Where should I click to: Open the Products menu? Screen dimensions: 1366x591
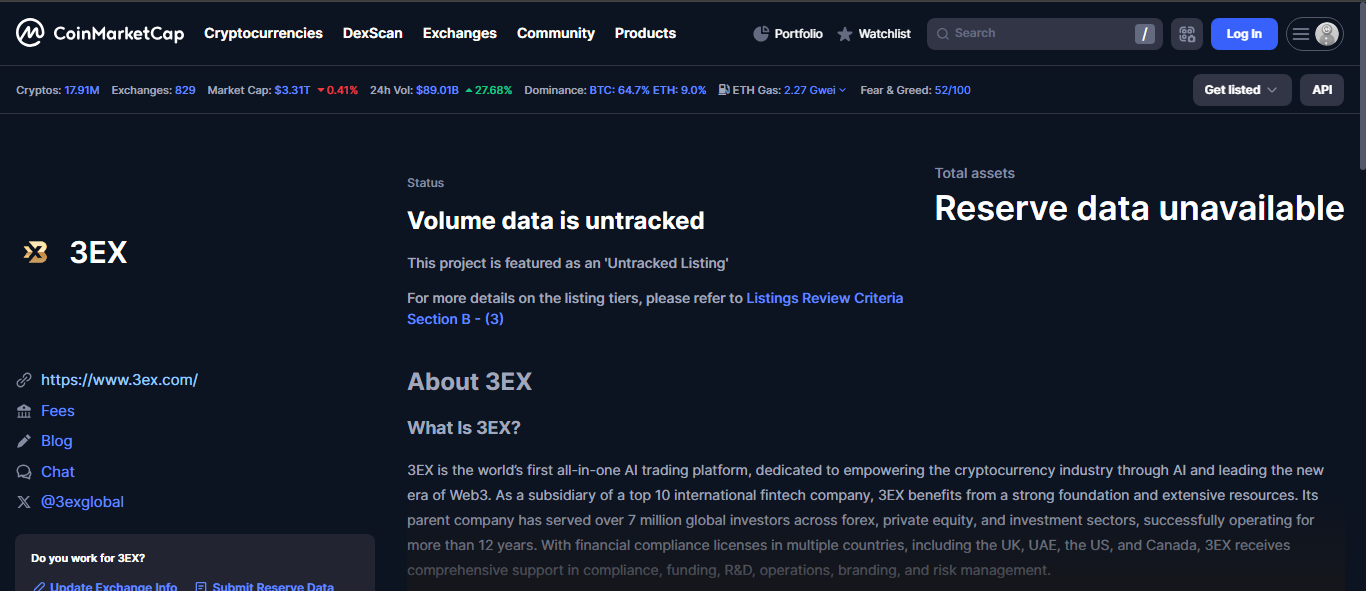pyautogui.click(x=645, y=33)
